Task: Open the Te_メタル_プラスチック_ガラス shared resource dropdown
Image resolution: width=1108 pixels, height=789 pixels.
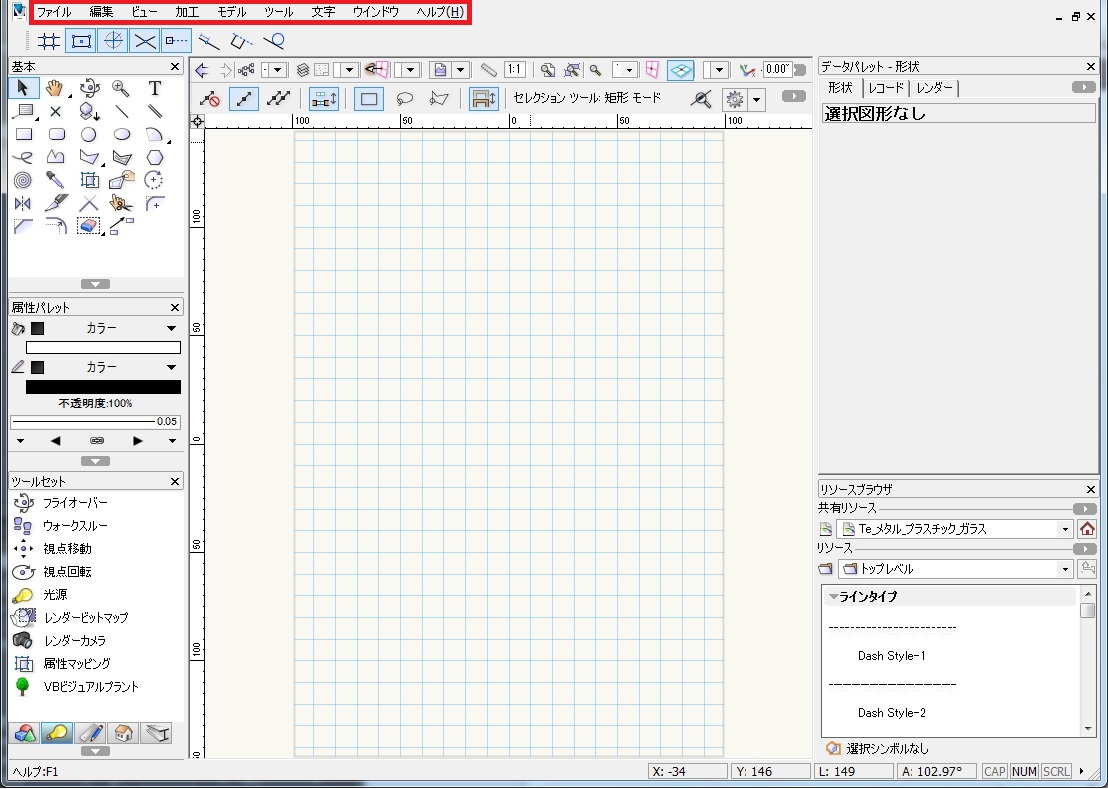Action: coord(955,529)
